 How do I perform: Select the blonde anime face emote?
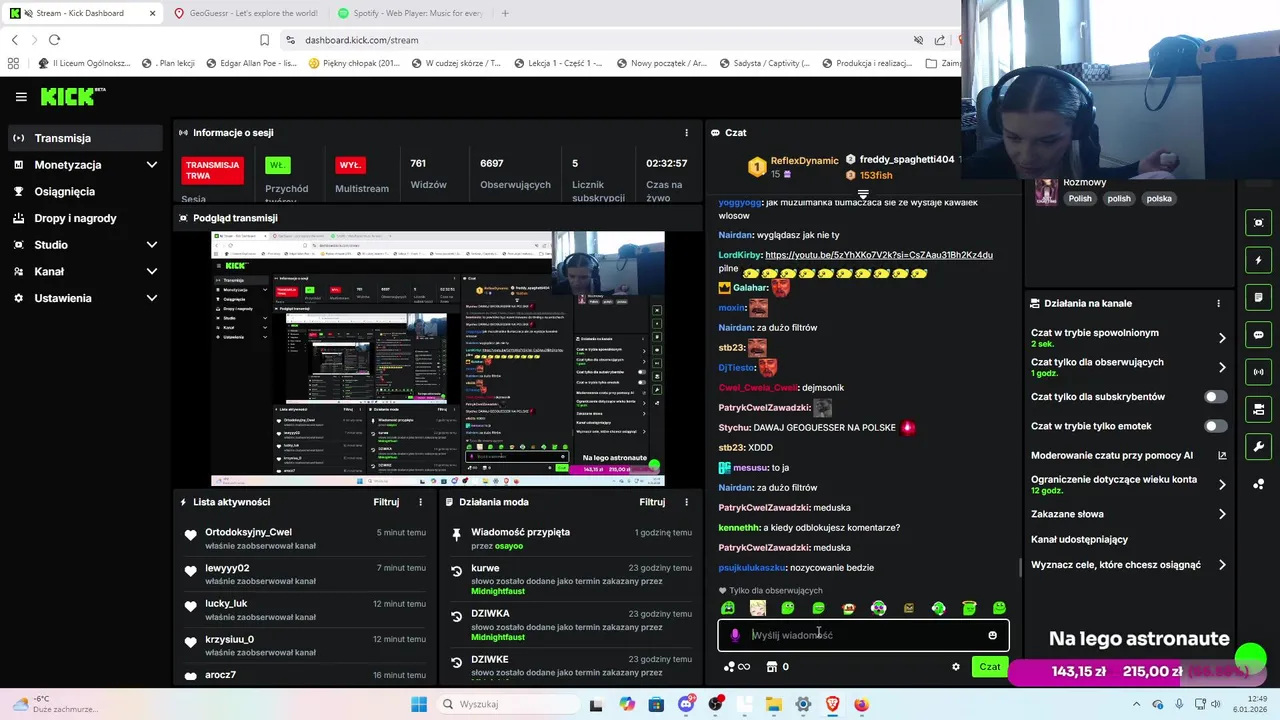(x=758, y=608)
